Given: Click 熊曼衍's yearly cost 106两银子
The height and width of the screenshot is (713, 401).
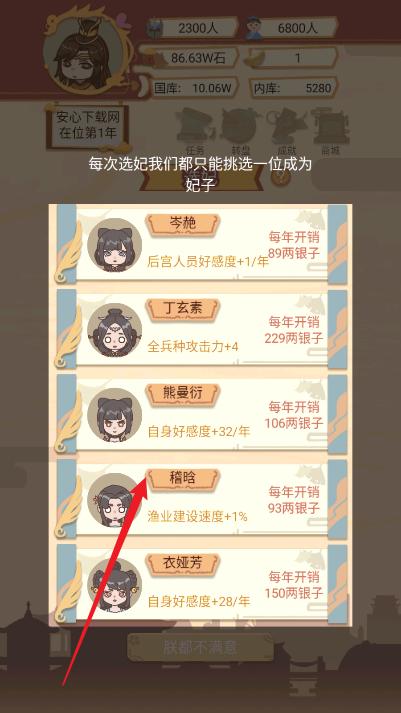Looking at the screenshot, I should 294,423.
